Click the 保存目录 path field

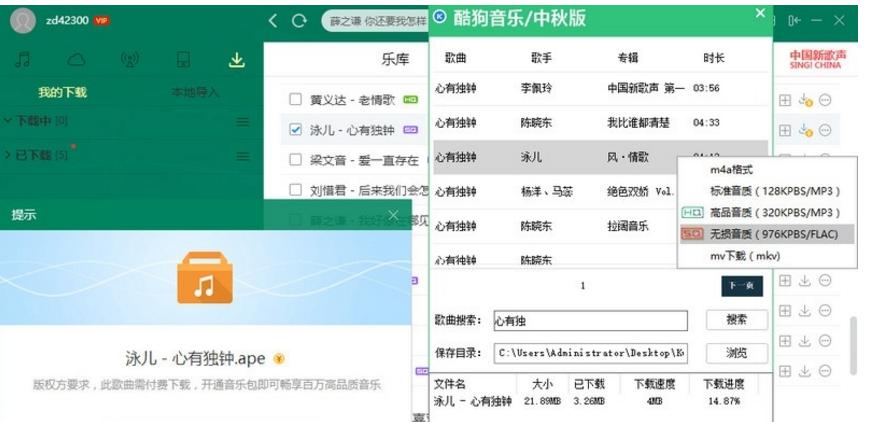point(591,353)
